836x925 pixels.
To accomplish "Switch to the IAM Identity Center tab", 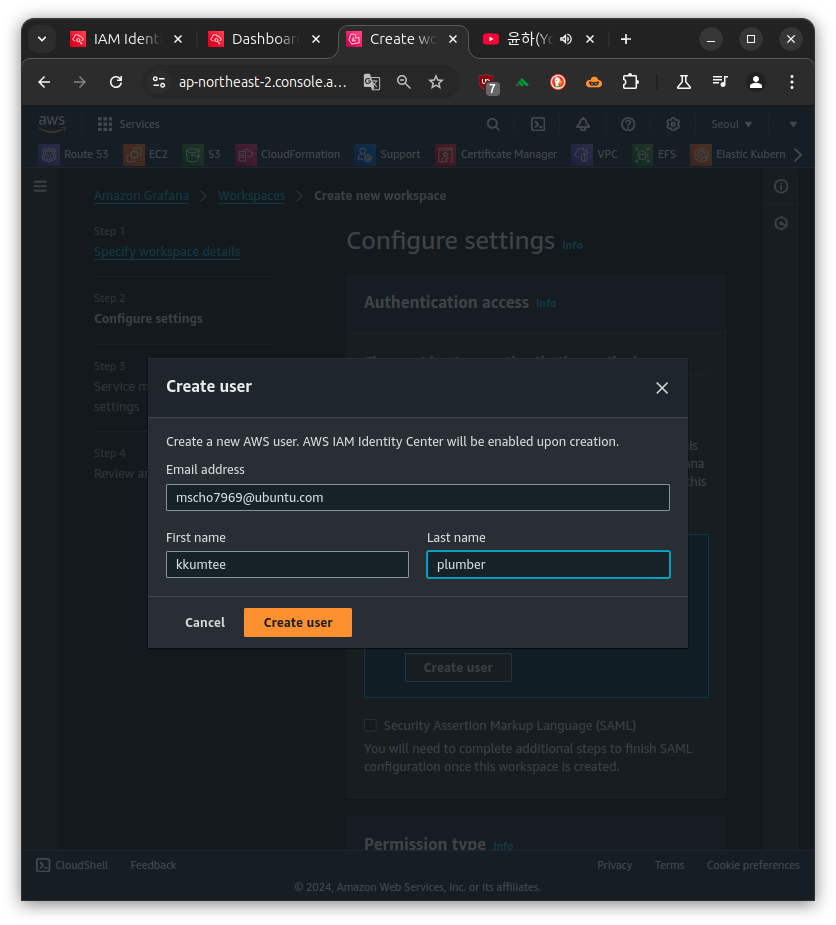I will pyautogui.click(x=124, y=39).
